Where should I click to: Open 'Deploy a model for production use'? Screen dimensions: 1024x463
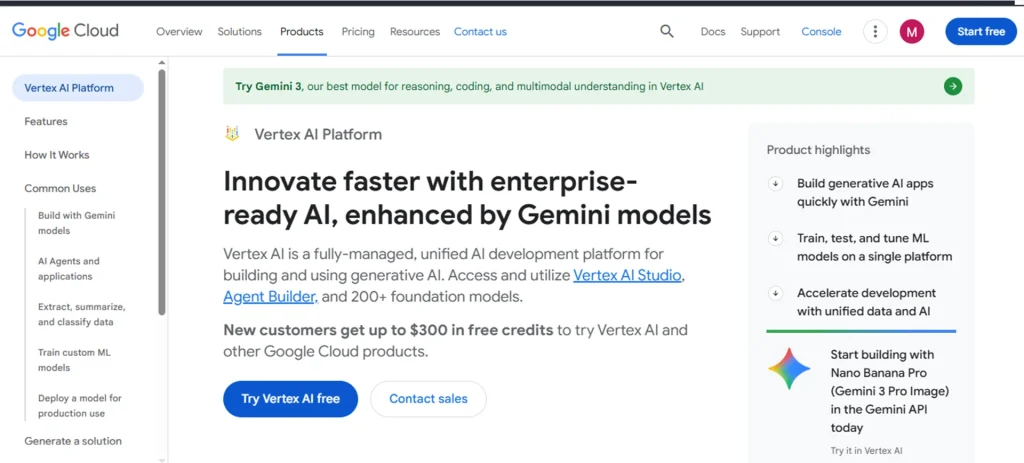coord(80,406)
